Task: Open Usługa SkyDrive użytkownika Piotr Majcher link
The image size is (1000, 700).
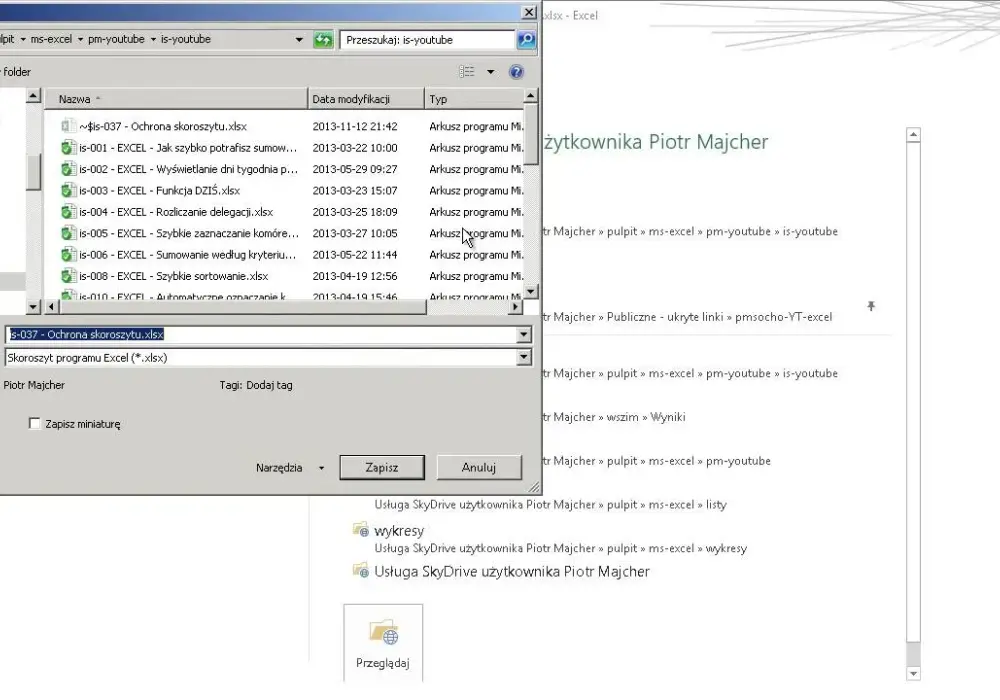Action: coord(511,571)
